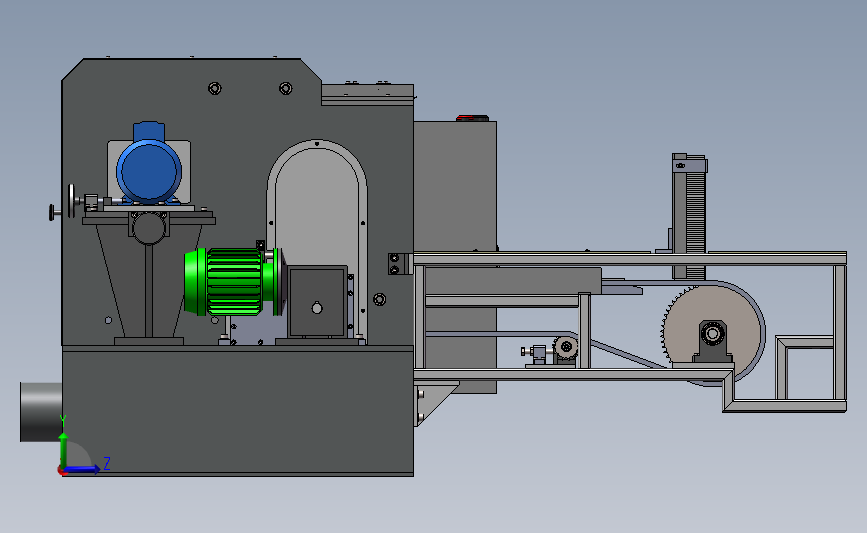Select the small sprocket on the frame

pos(566,348)
